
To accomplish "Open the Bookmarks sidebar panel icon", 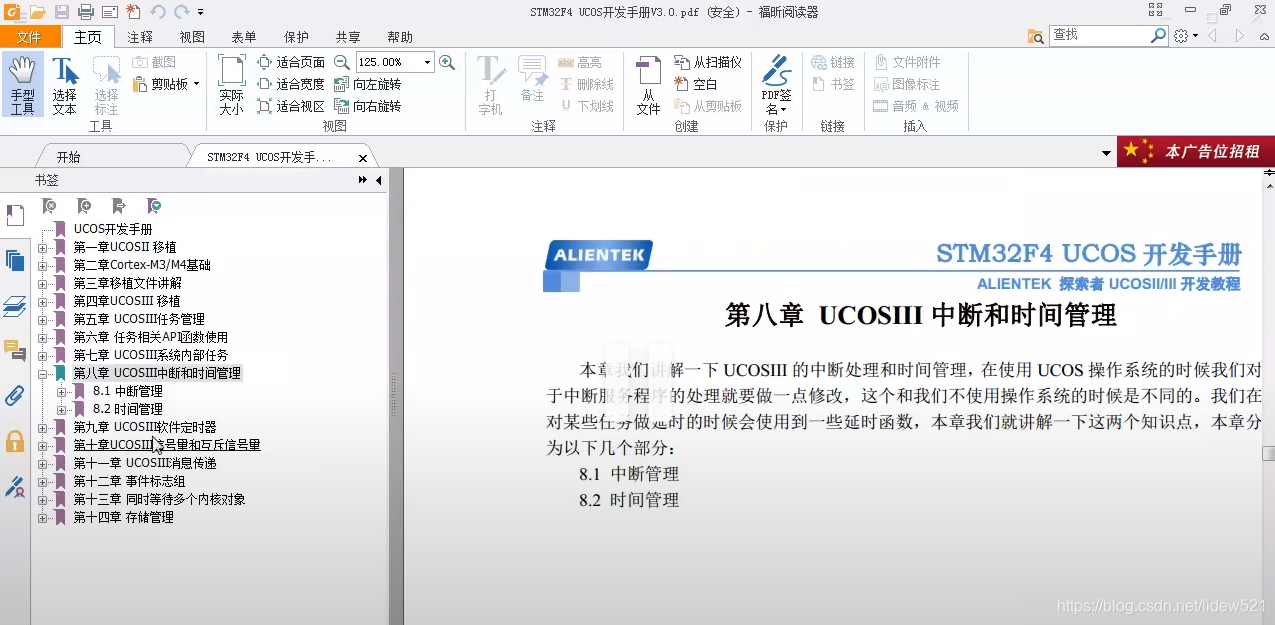I will pyautogui.click(x=15, y=215).
